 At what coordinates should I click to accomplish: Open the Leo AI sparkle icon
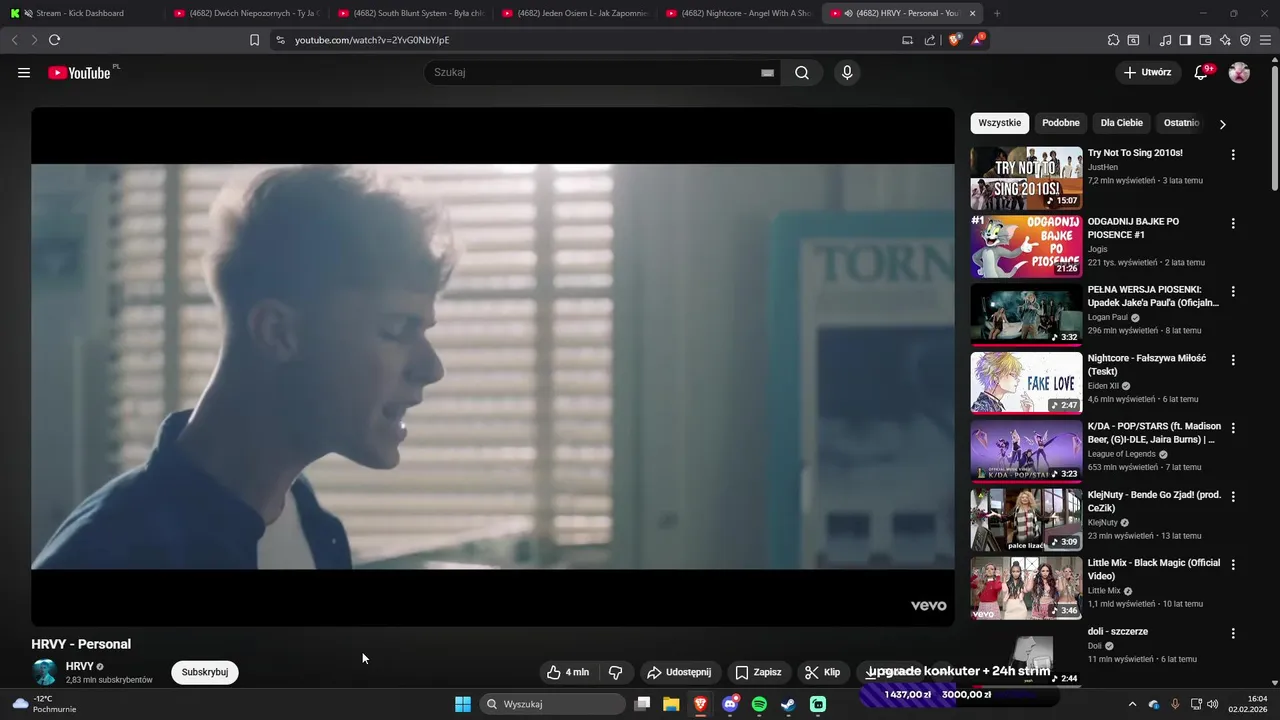[x=1225, y=40]
